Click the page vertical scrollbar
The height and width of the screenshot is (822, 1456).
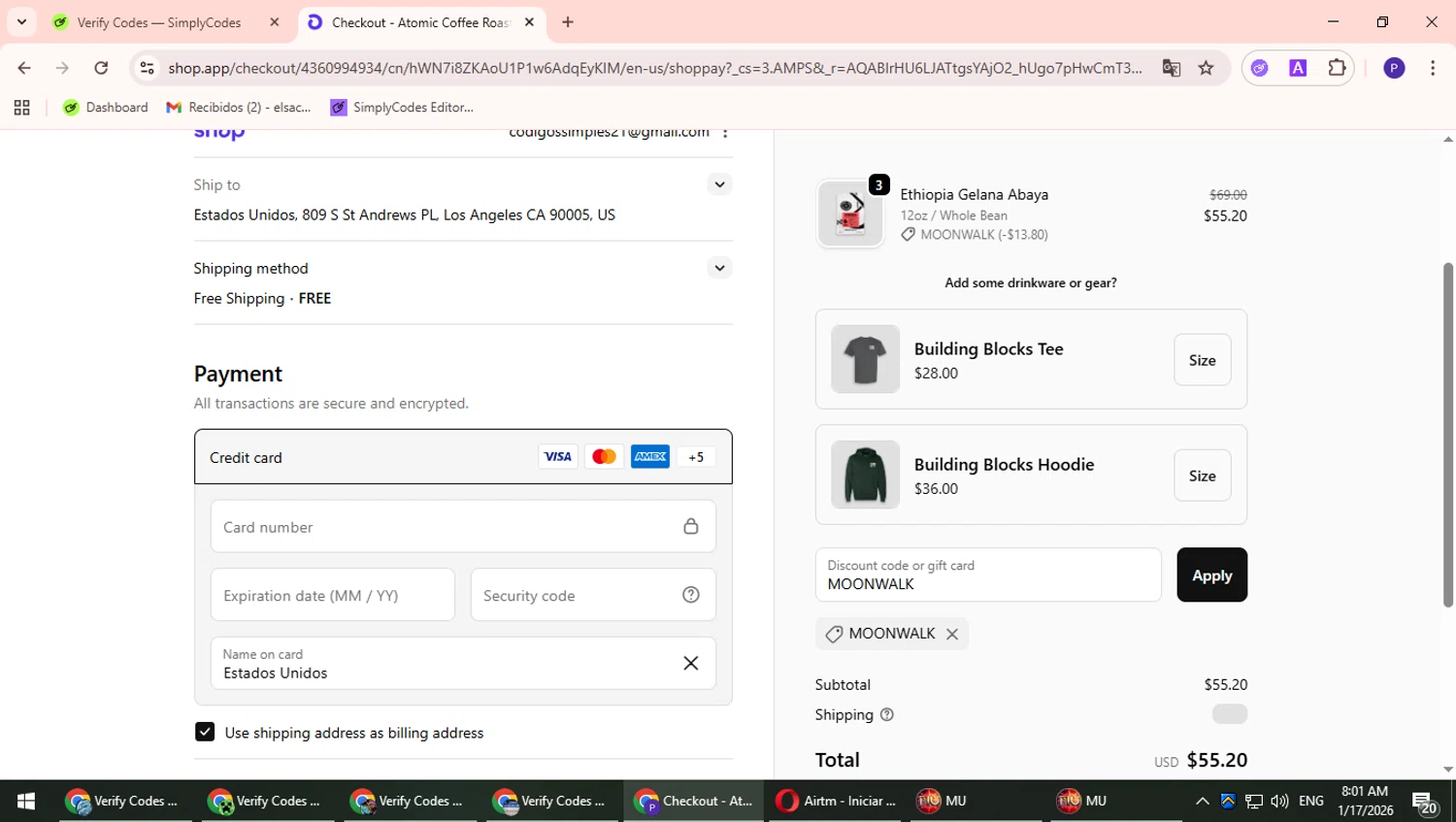pos(1448,435)
